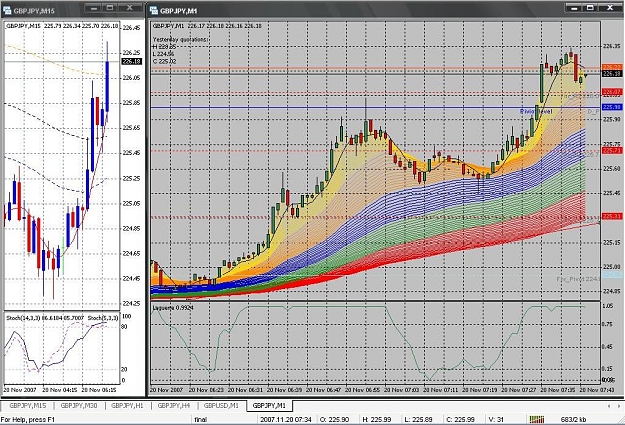Click the '2007.11.20 07:34' status entry
625x425 pixels.
coord(287,419)
